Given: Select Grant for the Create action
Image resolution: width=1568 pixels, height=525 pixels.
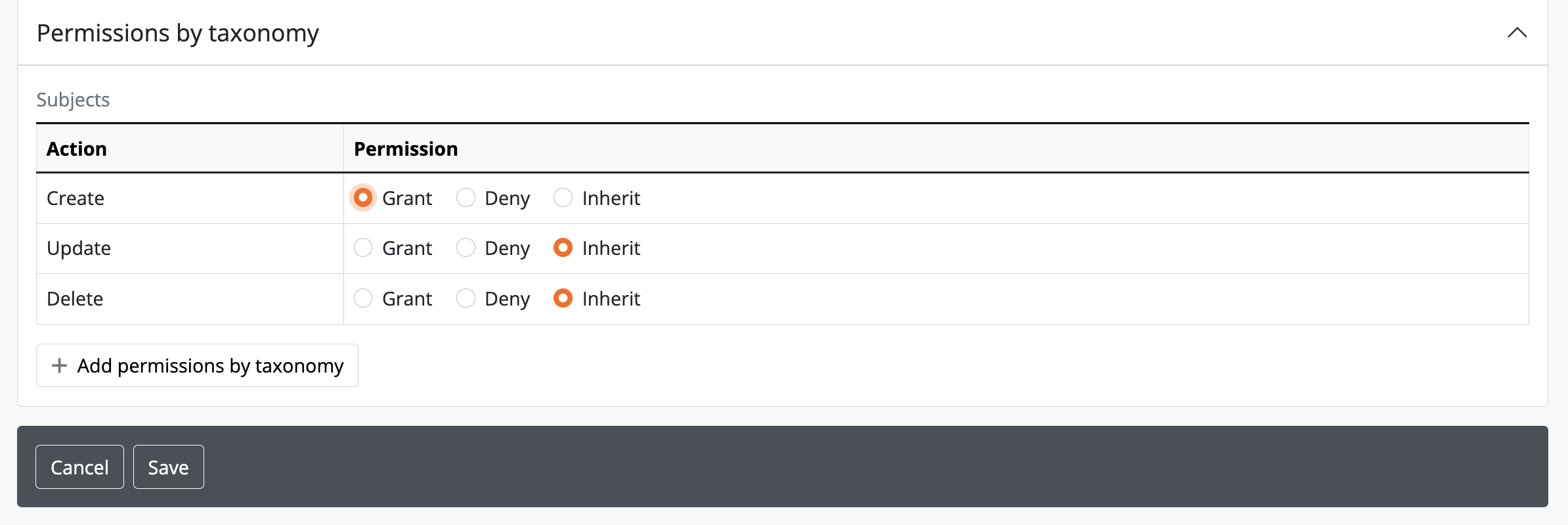Looking at the screenshot, I should pyautogui.click(x=363, y=198).
